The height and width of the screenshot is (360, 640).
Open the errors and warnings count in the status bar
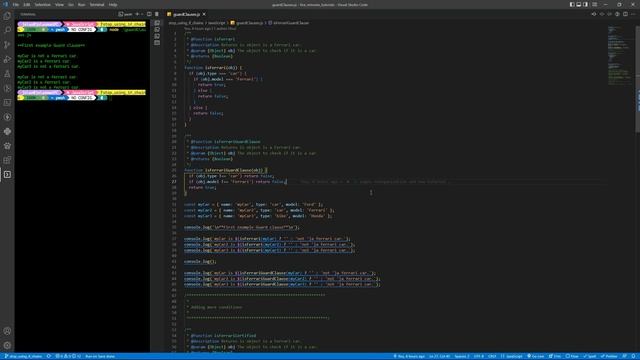68,356
